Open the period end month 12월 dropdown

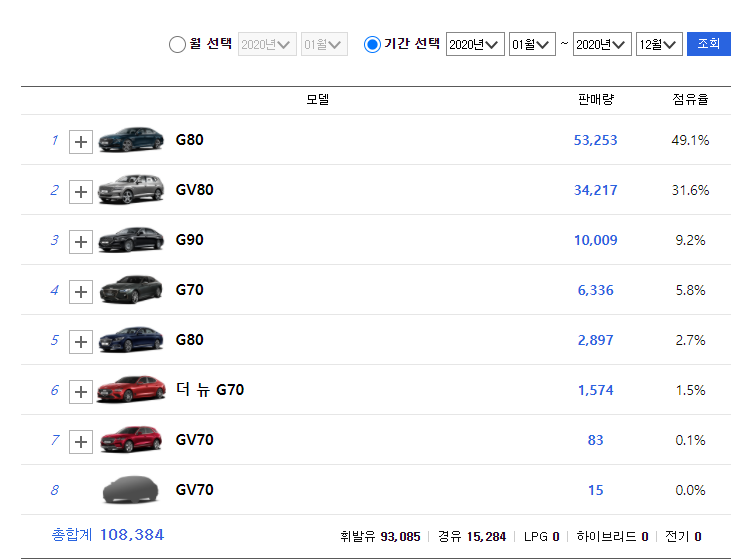tap(659, 44)
